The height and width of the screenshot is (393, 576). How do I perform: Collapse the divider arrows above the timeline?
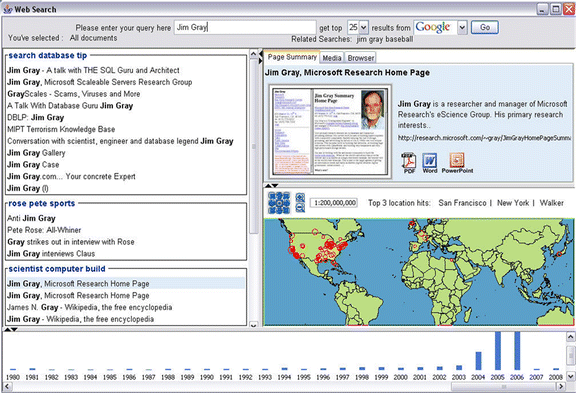coord(10,329)
